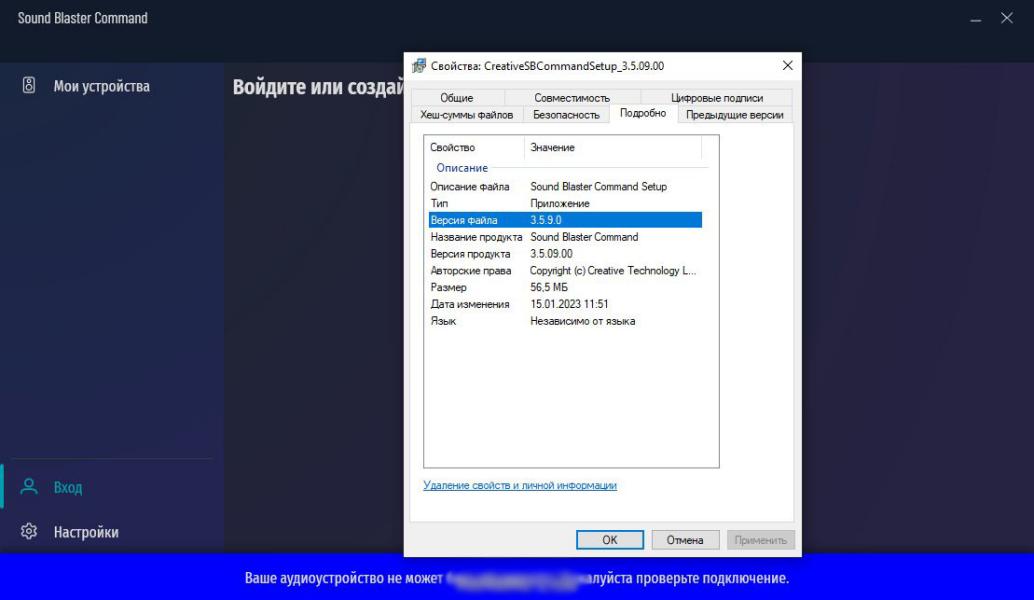Click the Copyright (c) Creative Technology value

point(613,271)
